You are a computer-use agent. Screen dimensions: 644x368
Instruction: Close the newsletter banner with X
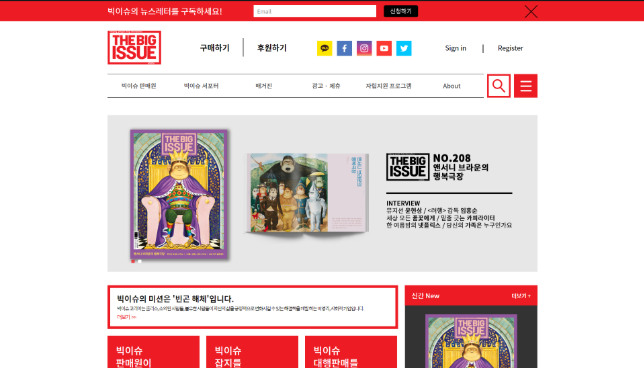[531, 12]
